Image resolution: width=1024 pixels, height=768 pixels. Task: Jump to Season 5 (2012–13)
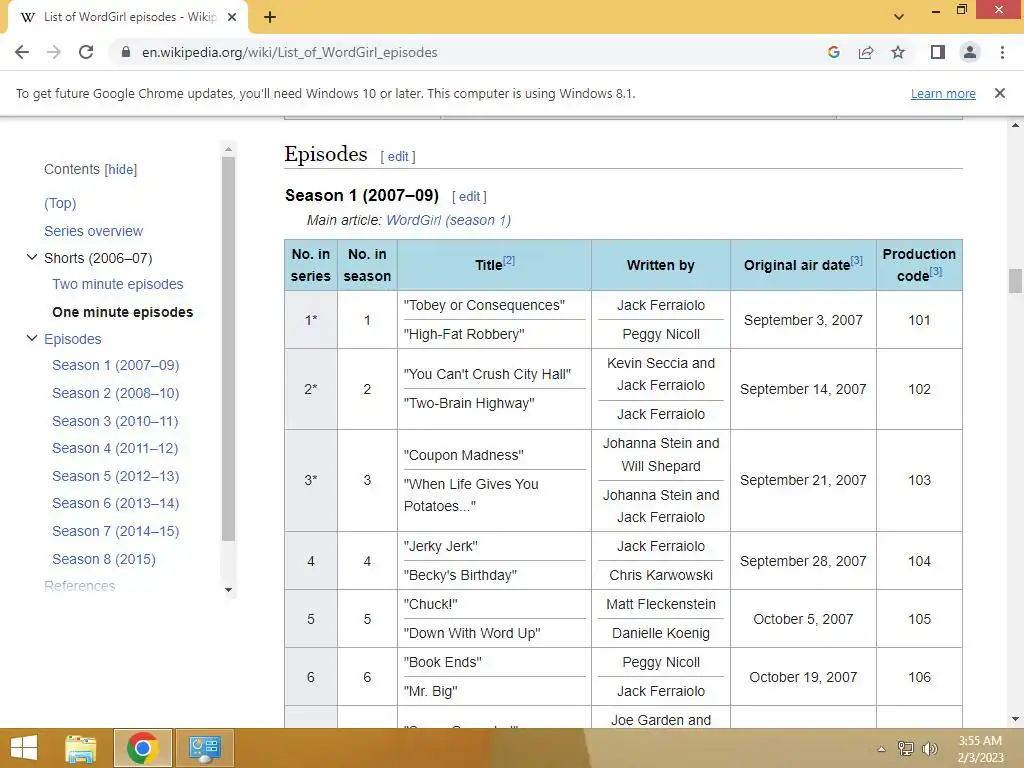[x=116, y=476]
